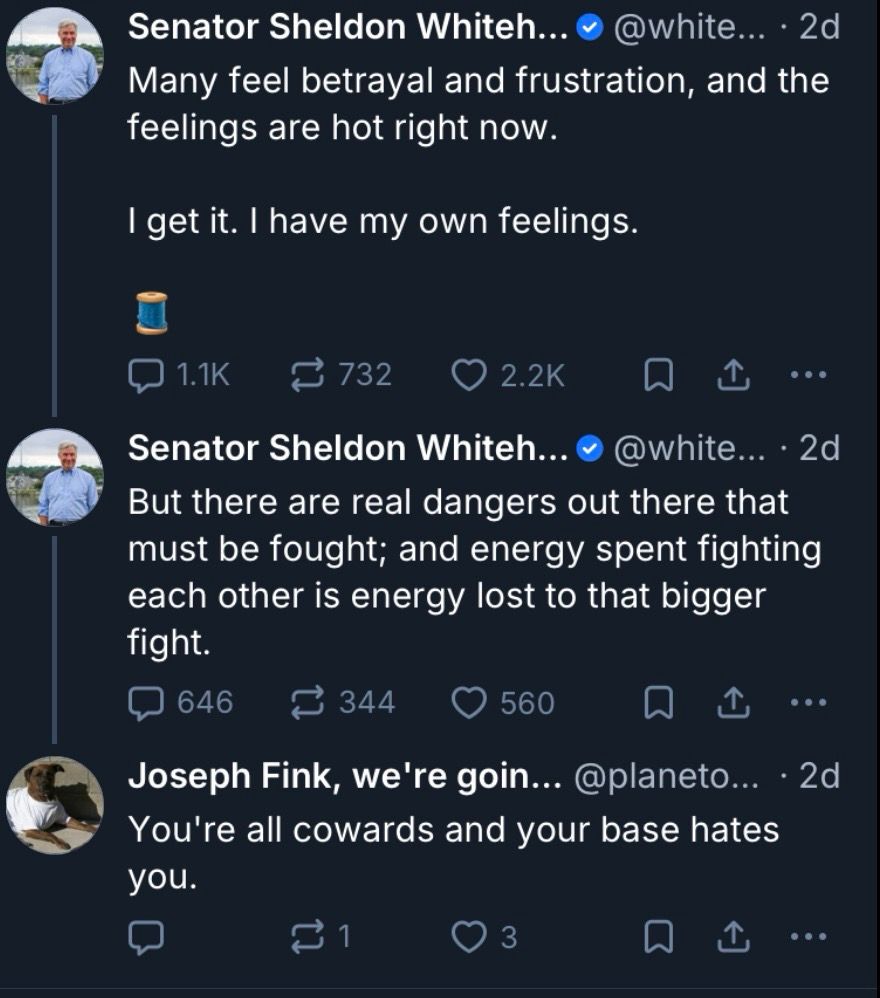Like the tweet with 560 likes

[466, 703]
